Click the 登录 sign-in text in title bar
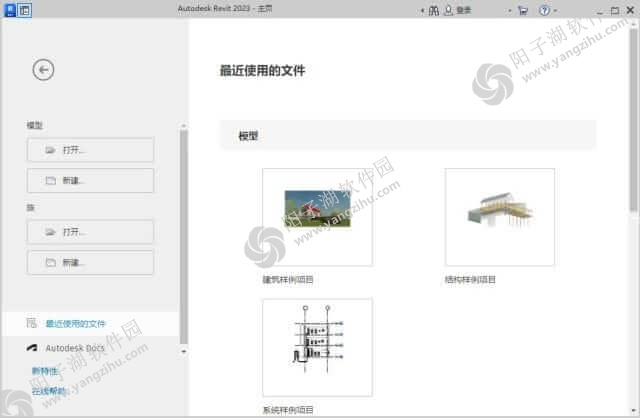 pyautogui.click(x=464, y=10)
